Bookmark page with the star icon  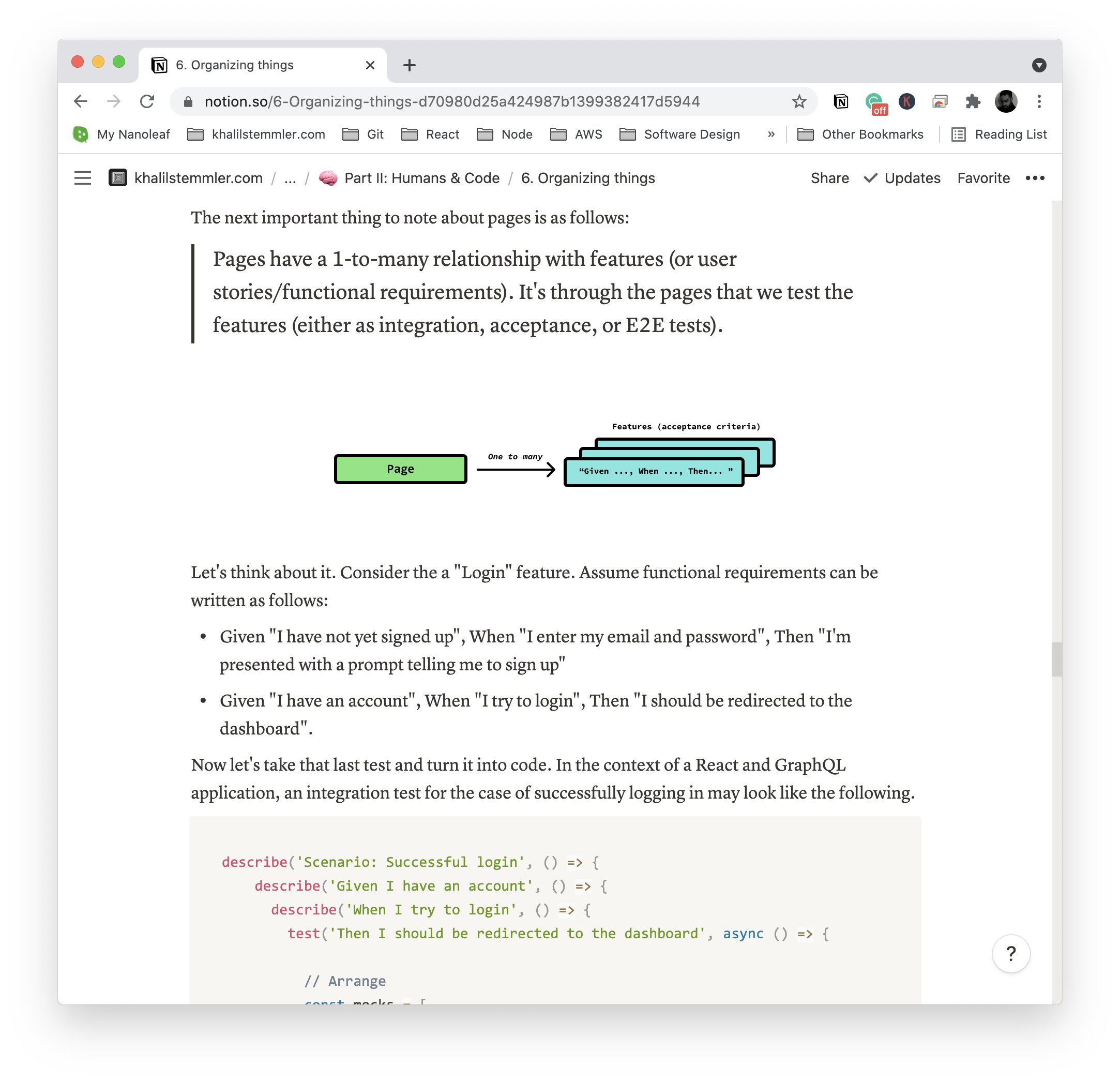(x=799, y=102)
